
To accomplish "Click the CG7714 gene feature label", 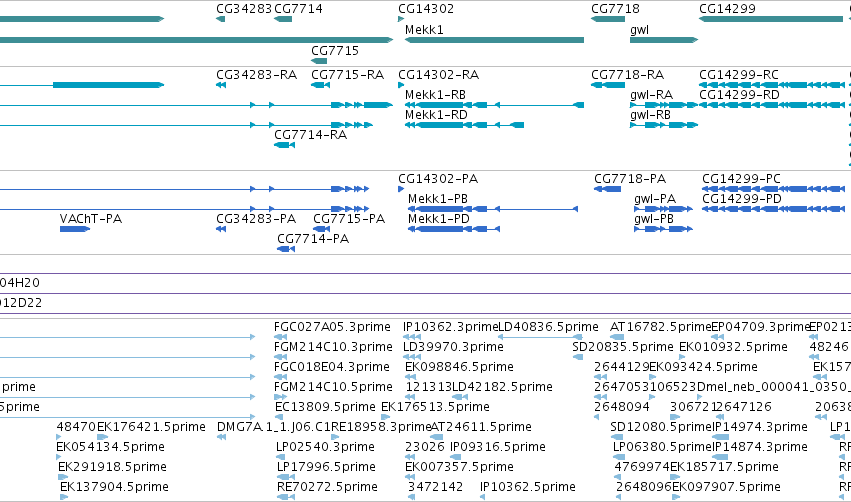I will [x=299, y=9].
